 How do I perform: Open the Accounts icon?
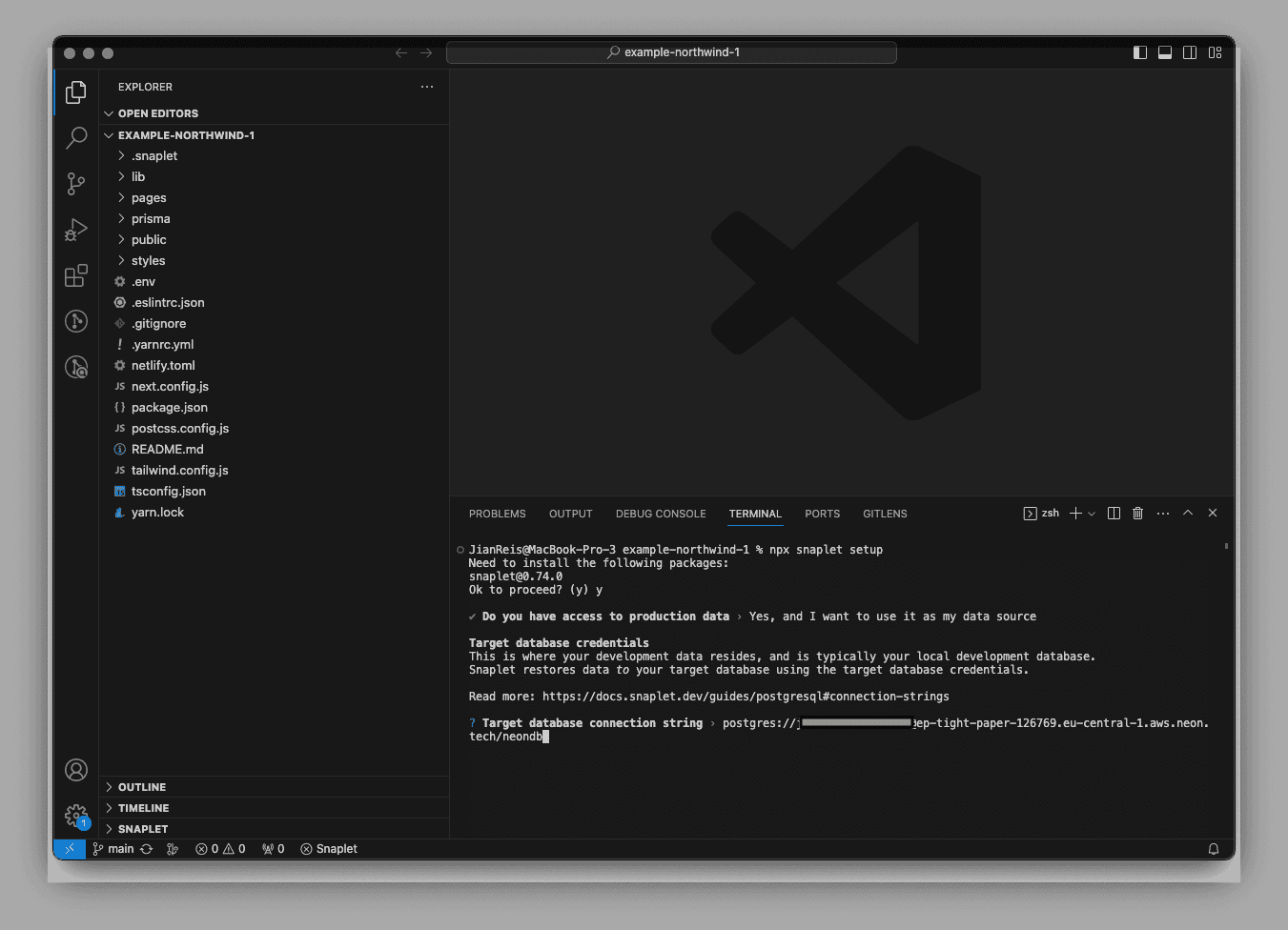click(76, 770)
